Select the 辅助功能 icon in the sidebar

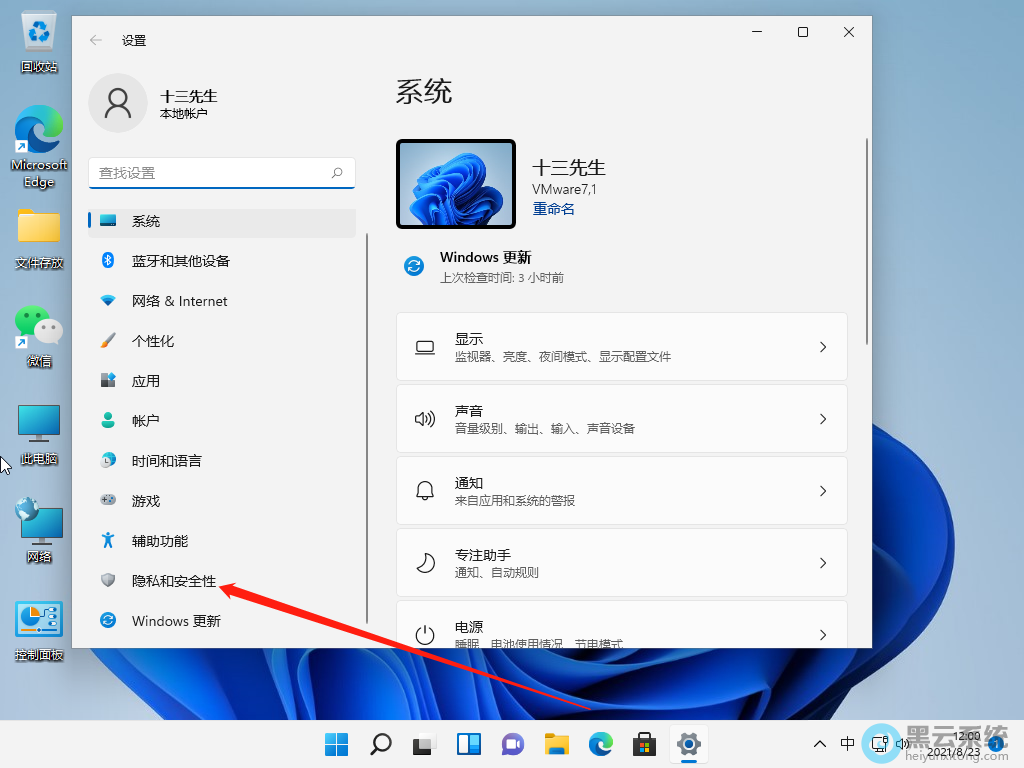(x=108, y=540)
